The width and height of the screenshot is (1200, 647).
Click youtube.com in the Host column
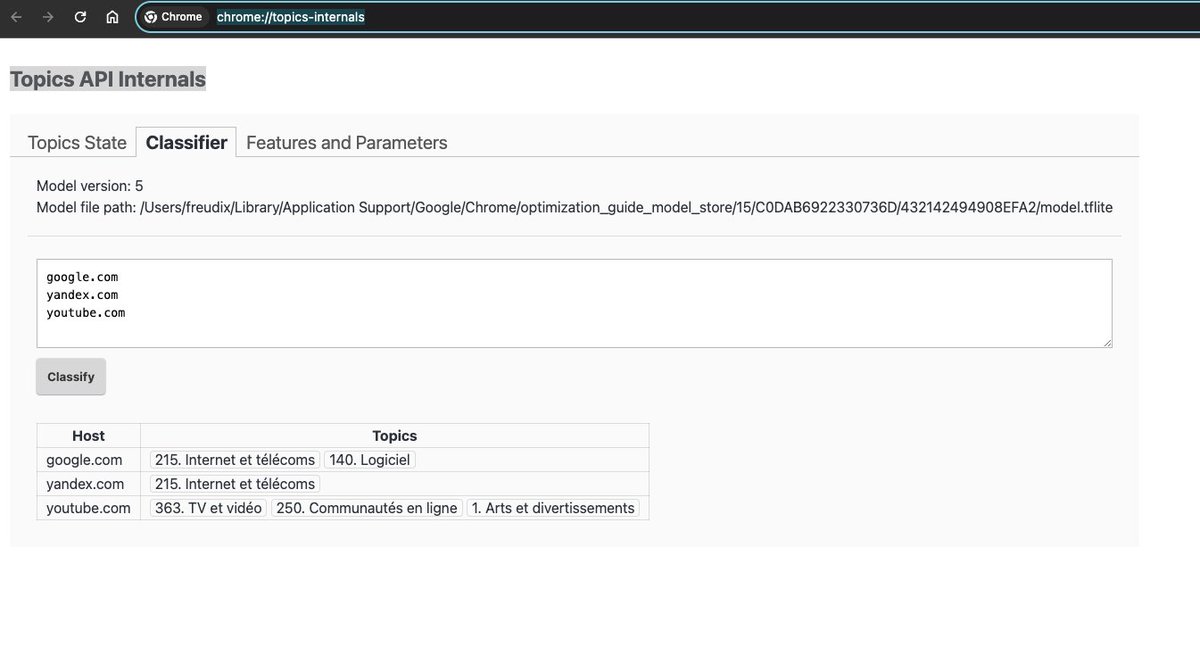coord(88,508)
